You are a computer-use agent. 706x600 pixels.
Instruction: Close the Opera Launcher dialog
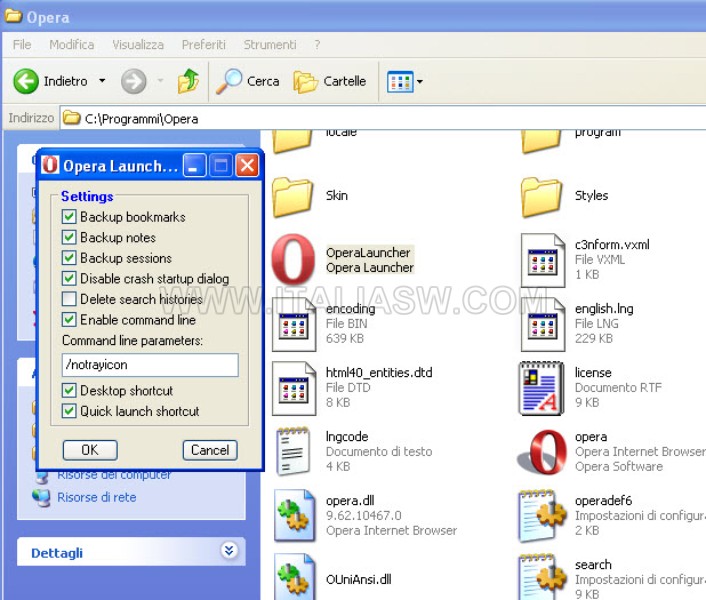pyautogui.click(x=247, y=165)
